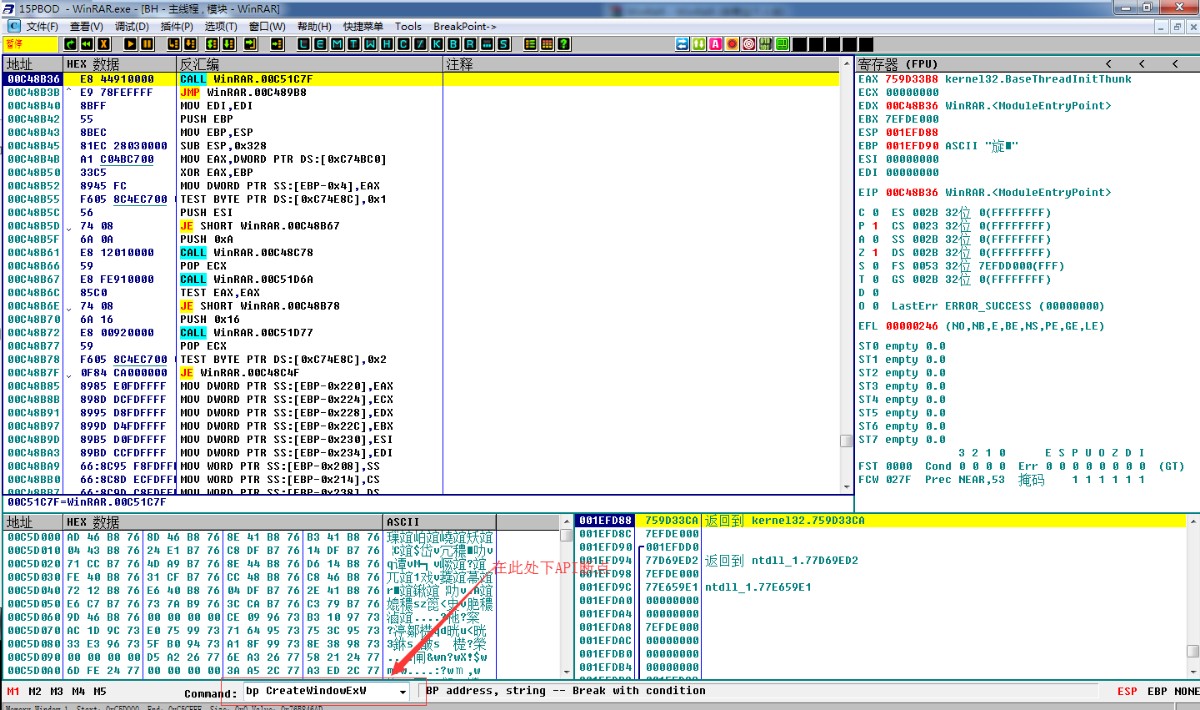Click the Step over icon
The image size is (1200, 710).
pyautogui.click(x=190, y=44)
